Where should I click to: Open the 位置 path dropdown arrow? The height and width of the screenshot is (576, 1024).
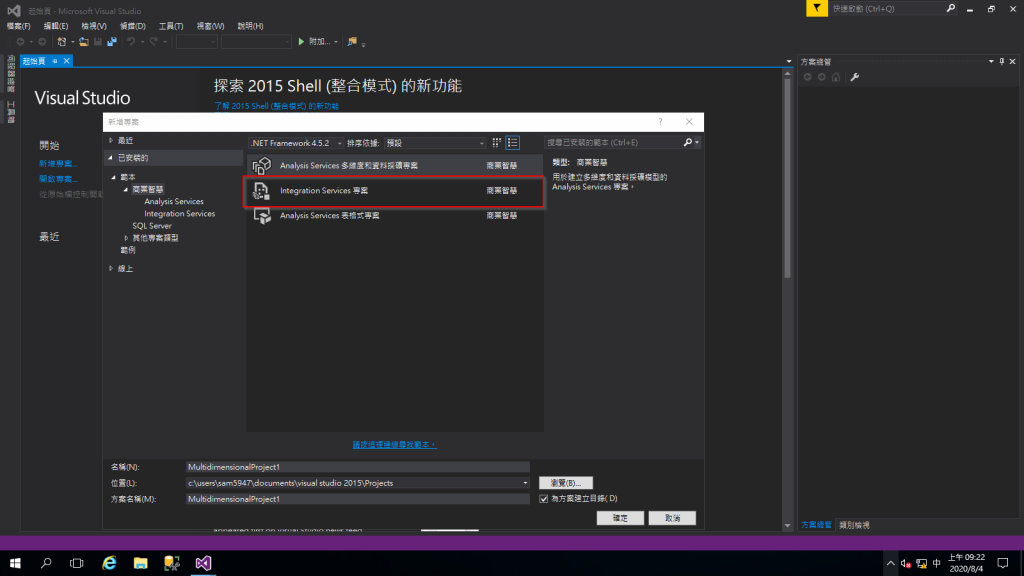coord(525,483)
